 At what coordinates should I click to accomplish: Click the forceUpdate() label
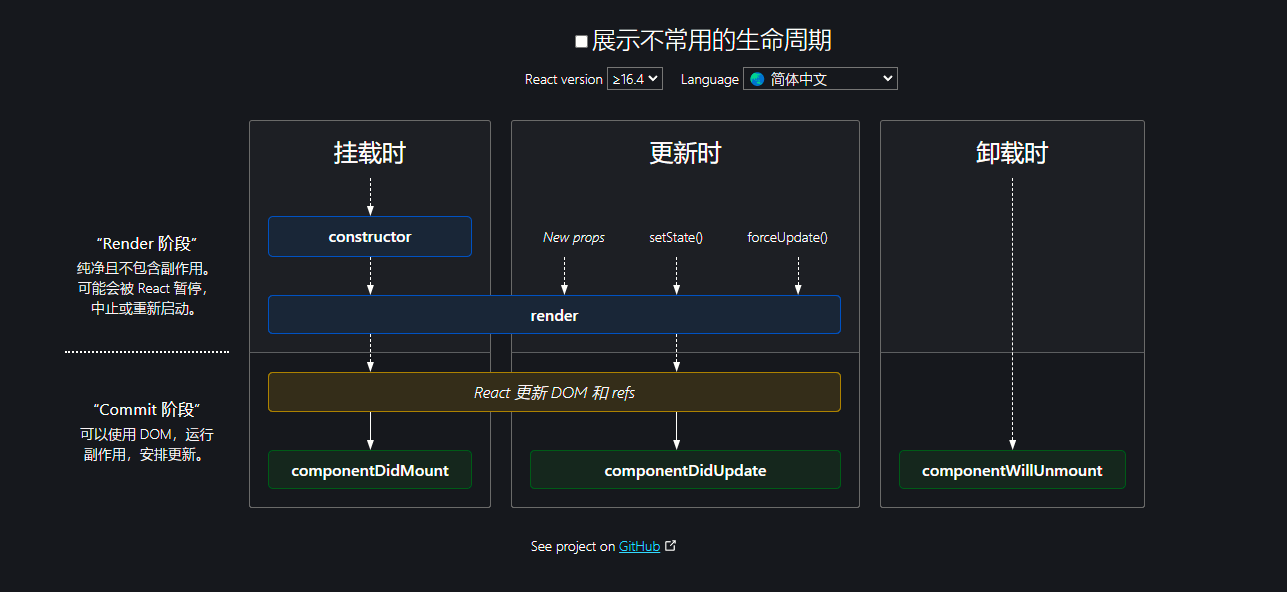pyautogui.click(x=788, y=237)
